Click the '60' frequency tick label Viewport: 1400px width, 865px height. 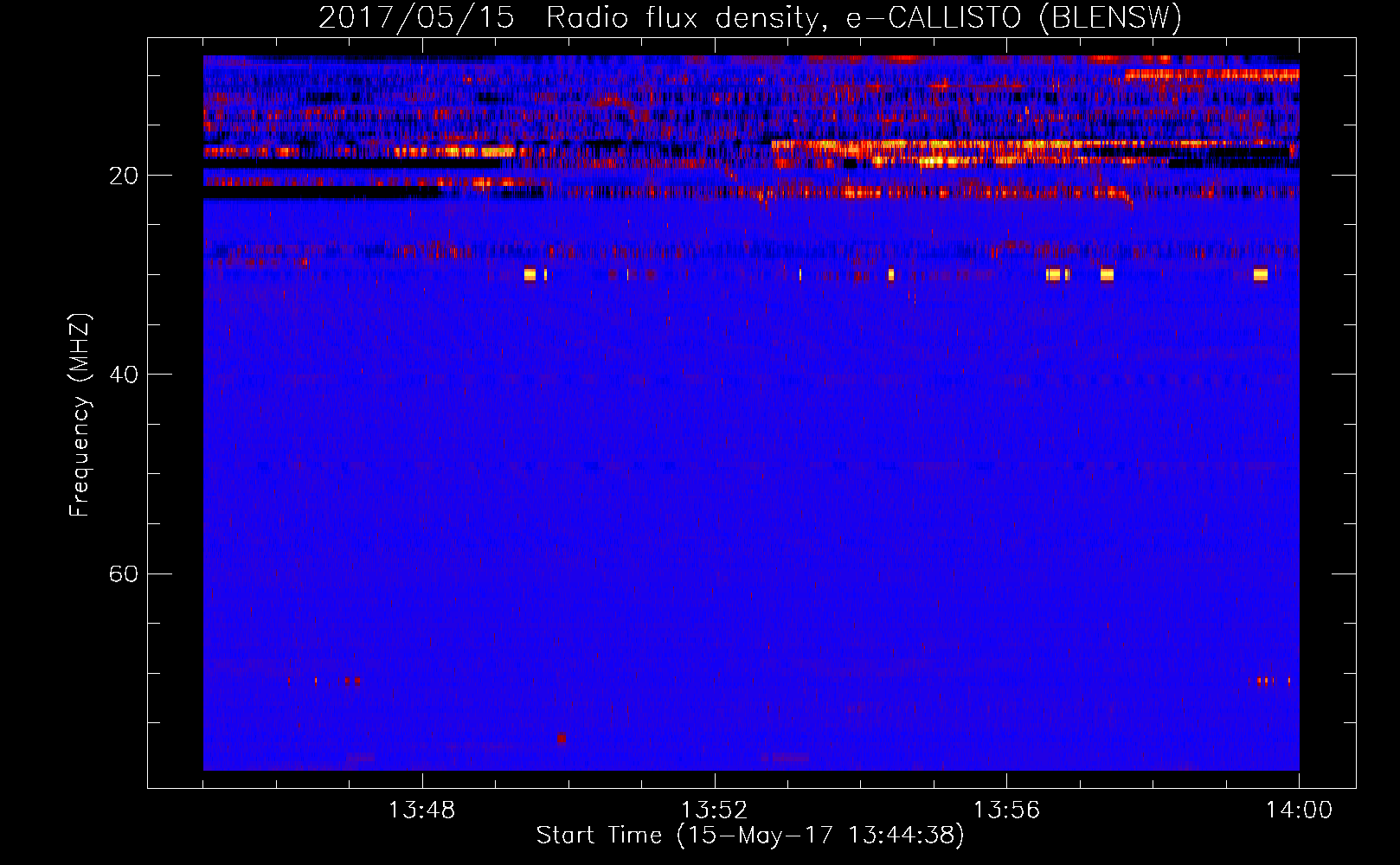124,573
